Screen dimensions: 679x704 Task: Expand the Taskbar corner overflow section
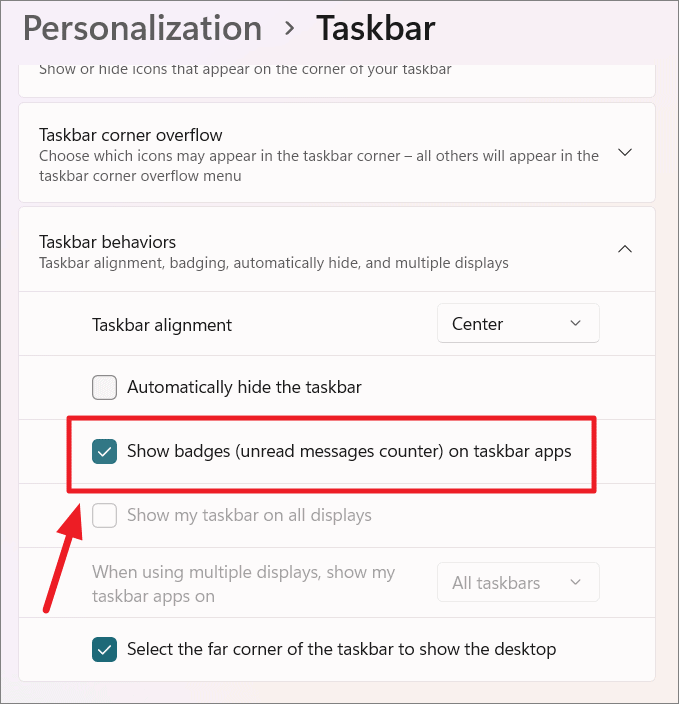(337, 153)
